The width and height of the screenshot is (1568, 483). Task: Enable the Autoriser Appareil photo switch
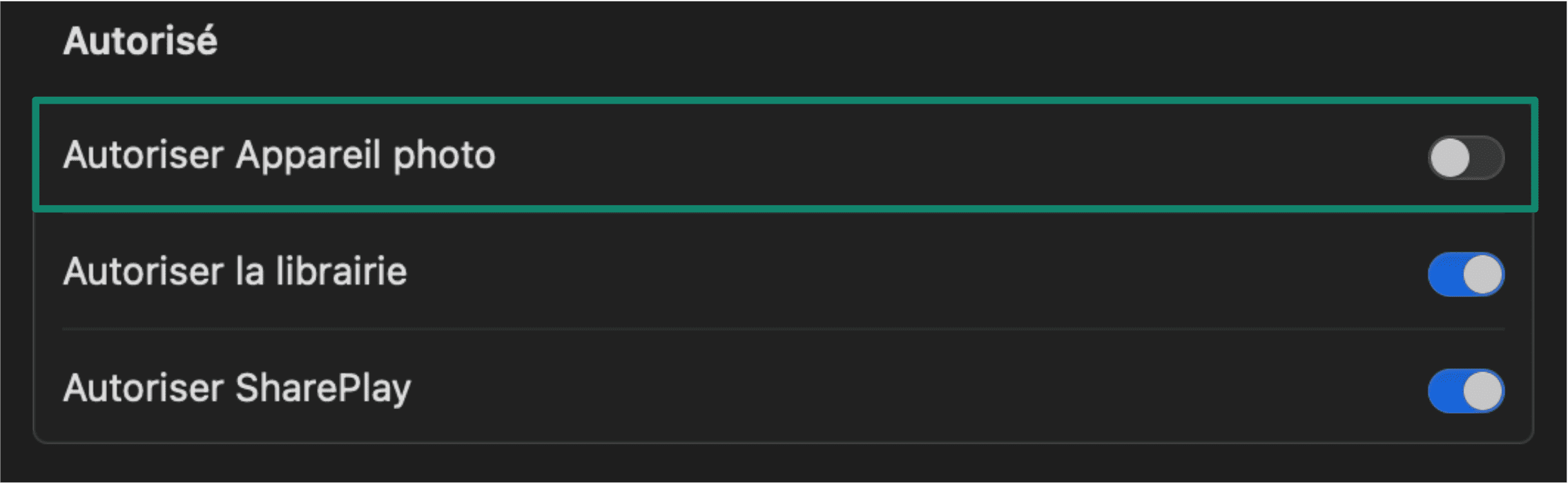coord(1465,158)
